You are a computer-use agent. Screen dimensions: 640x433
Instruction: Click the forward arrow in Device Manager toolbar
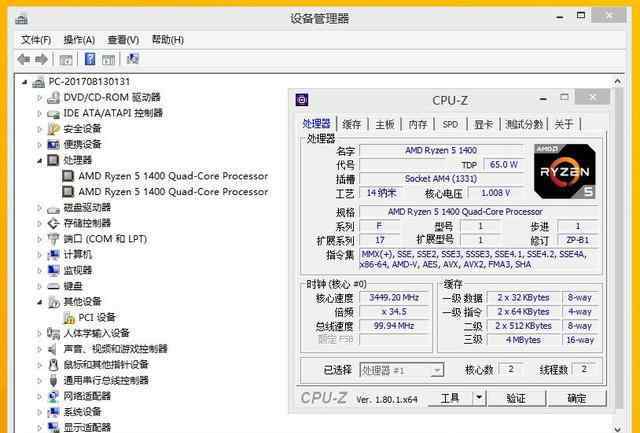click(41, 60)
